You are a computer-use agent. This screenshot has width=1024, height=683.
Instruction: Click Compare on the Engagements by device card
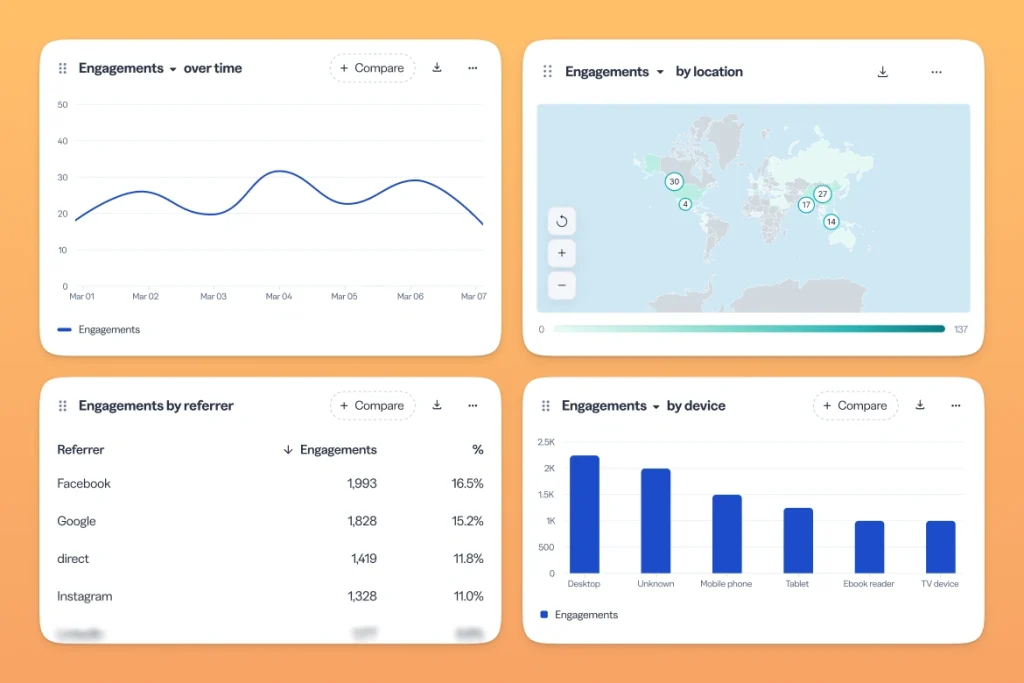click(x=856, y=405)
